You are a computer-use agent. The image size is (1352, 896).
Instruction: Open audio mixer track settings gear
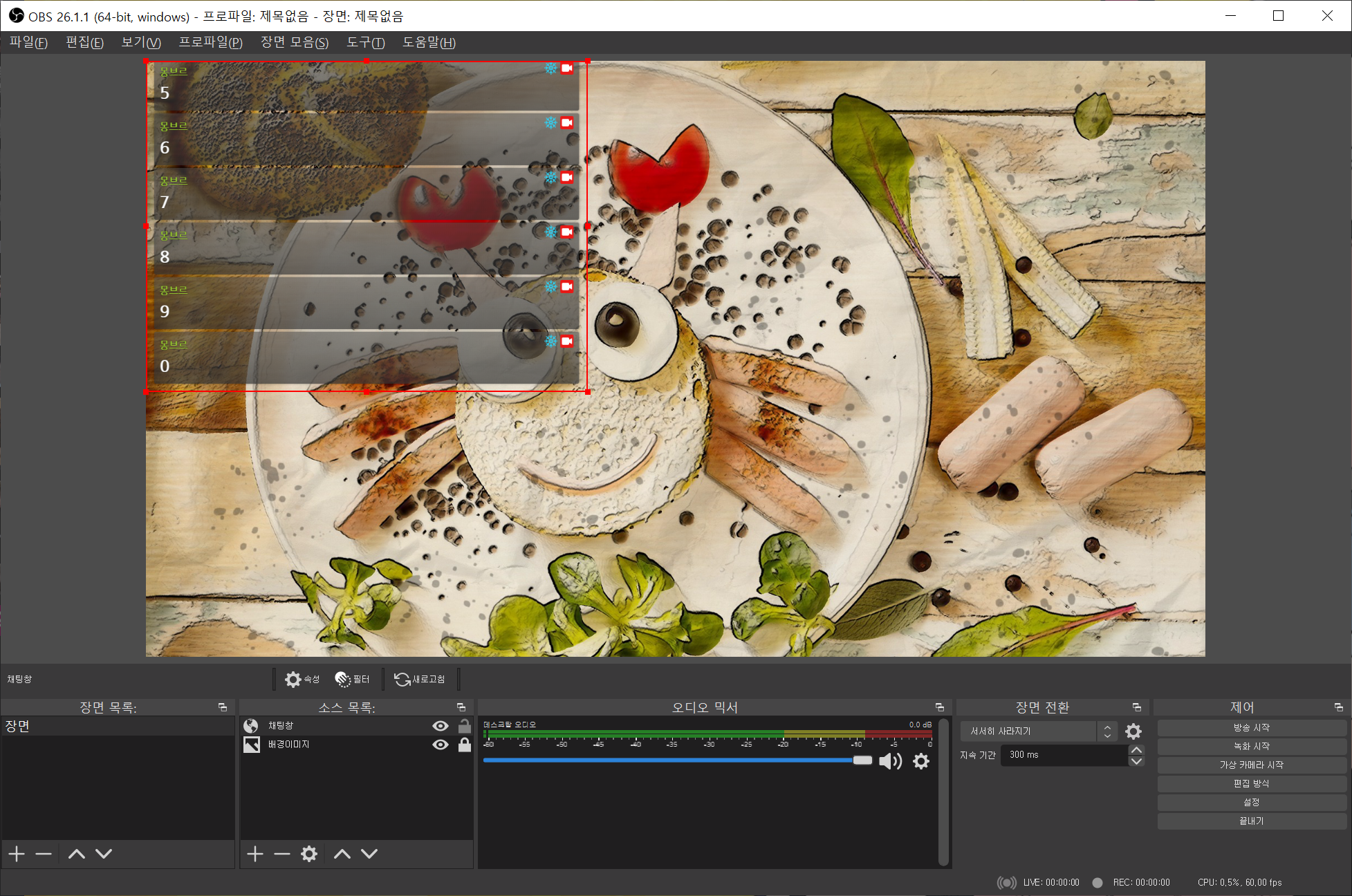point(921,761)
